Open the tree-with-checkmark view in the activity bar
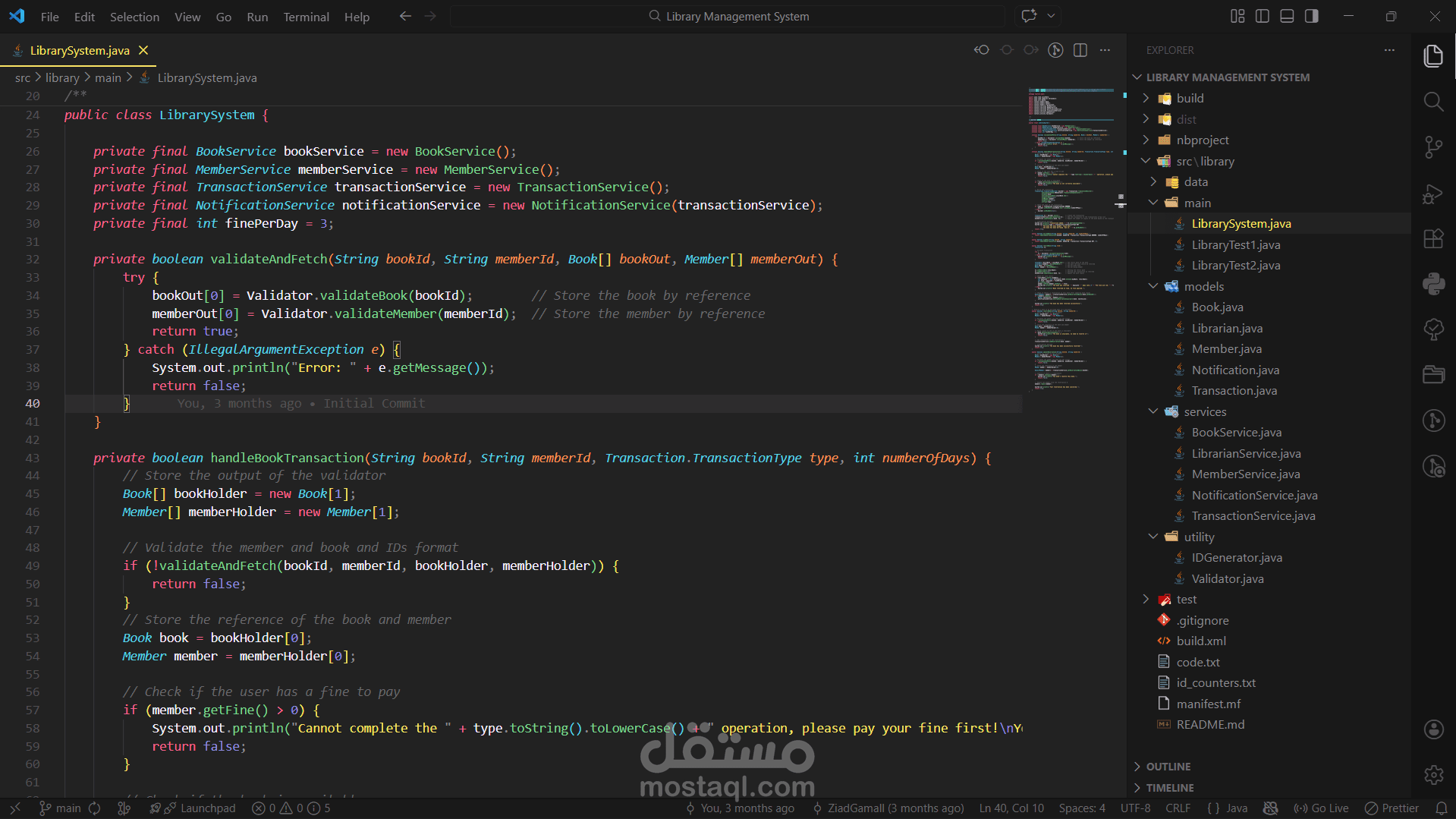The image size is (1456, 819). pos(1433,329)
